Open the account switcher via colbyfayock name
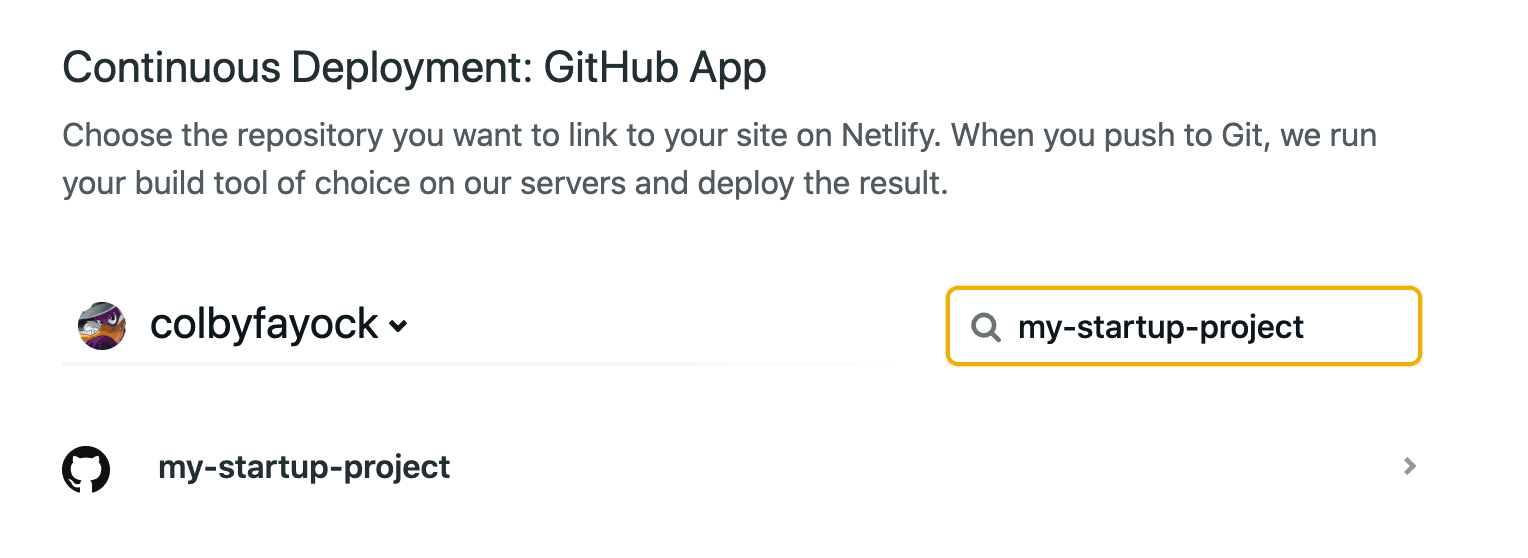 coord(264,325)
